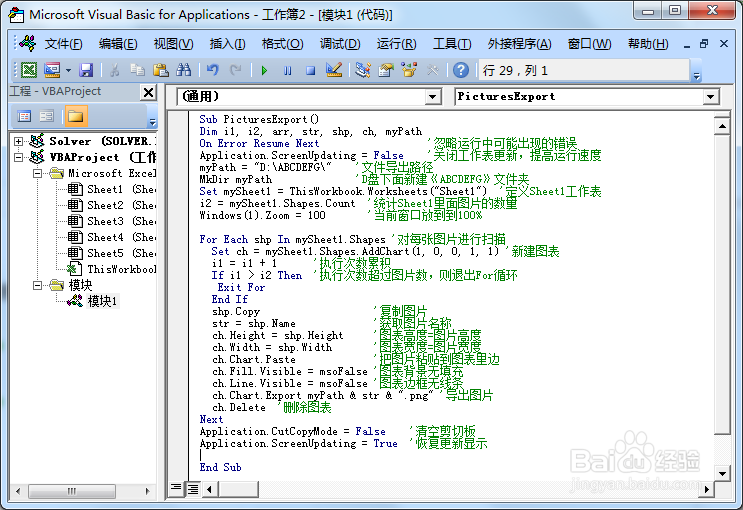
Task: Open the 运行(R) menu
Action: [396, 44]
